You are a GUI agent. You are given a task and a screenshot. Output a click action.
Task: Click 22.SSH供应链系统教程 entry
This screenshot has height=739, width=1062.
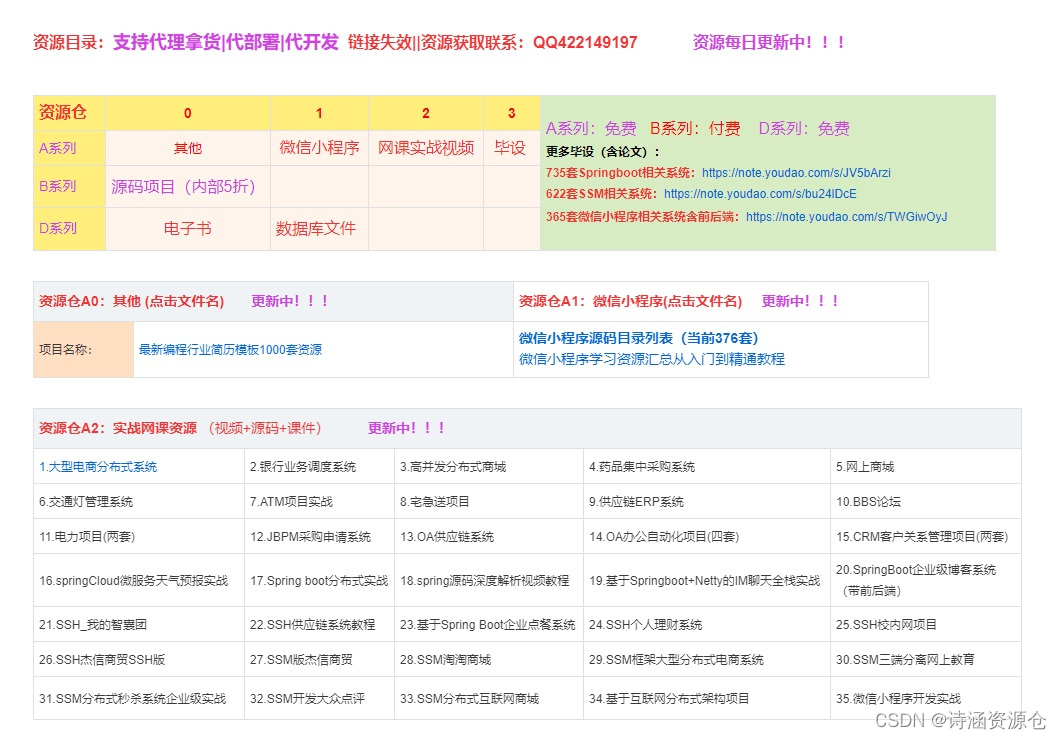point(312,625)
